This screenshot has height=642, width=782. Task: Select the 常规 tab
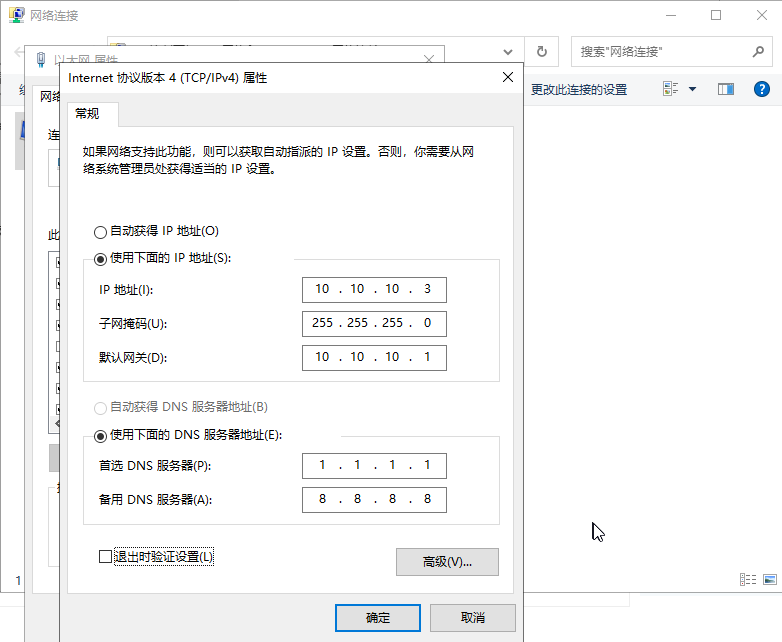(87, 114)
